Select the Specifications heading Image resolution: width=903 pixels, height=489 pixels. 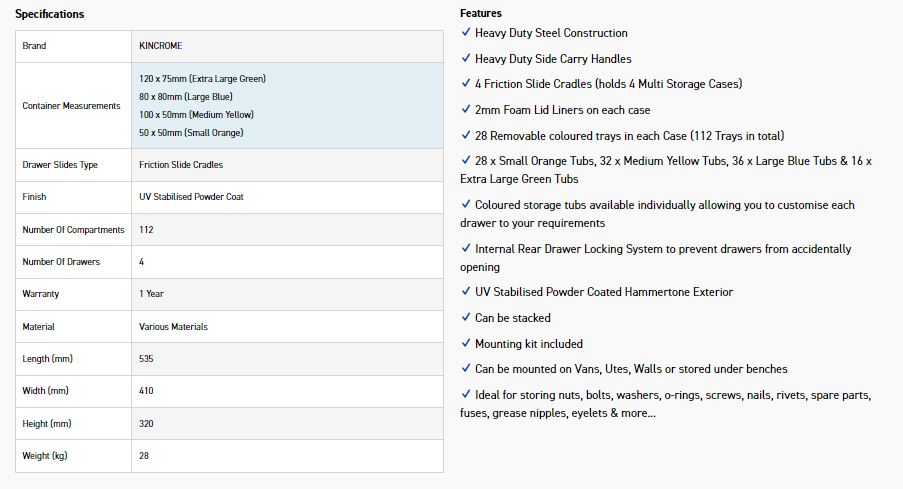coord(50,14)
